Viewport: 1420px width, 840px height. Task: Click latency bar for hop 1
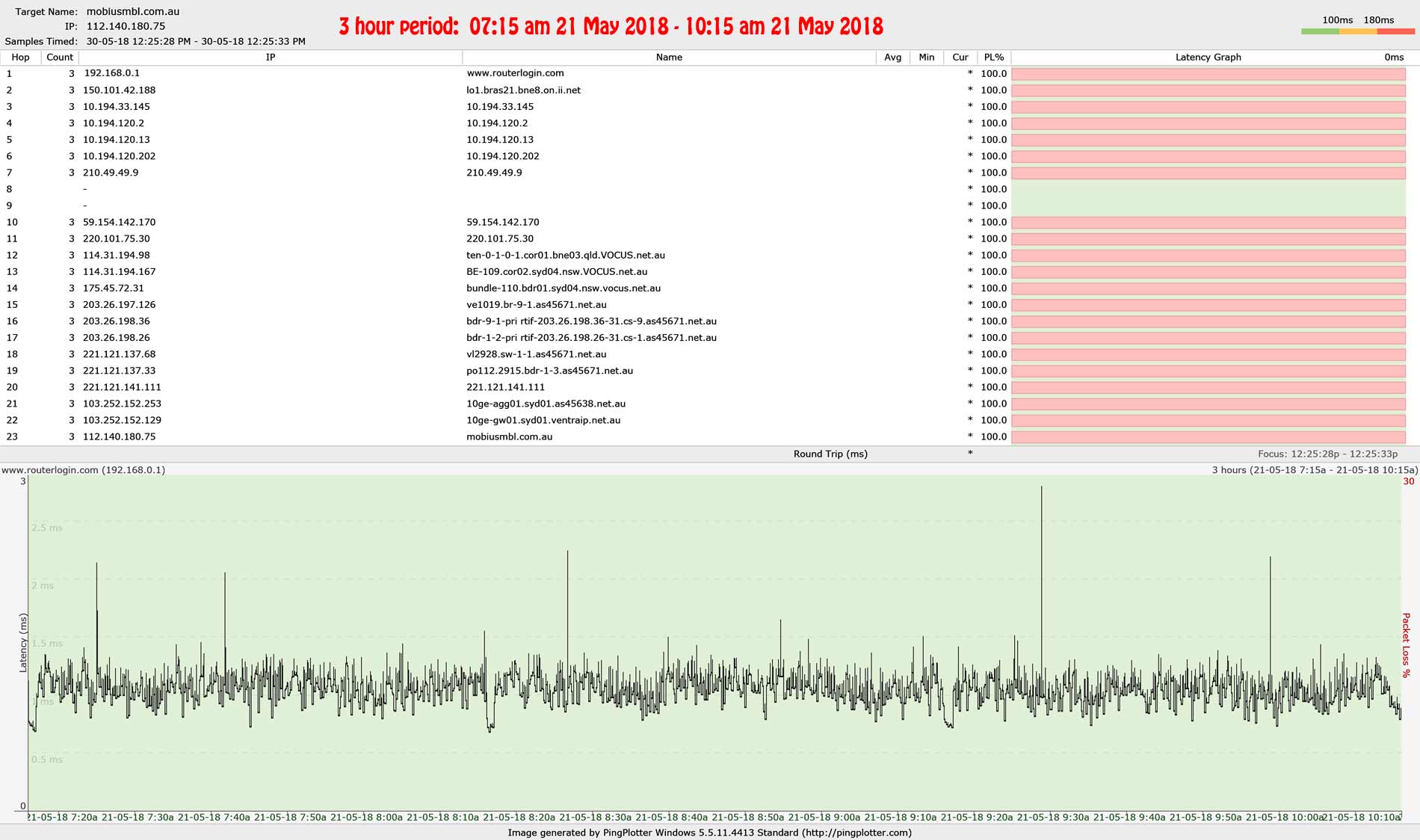pos(1208,74)
